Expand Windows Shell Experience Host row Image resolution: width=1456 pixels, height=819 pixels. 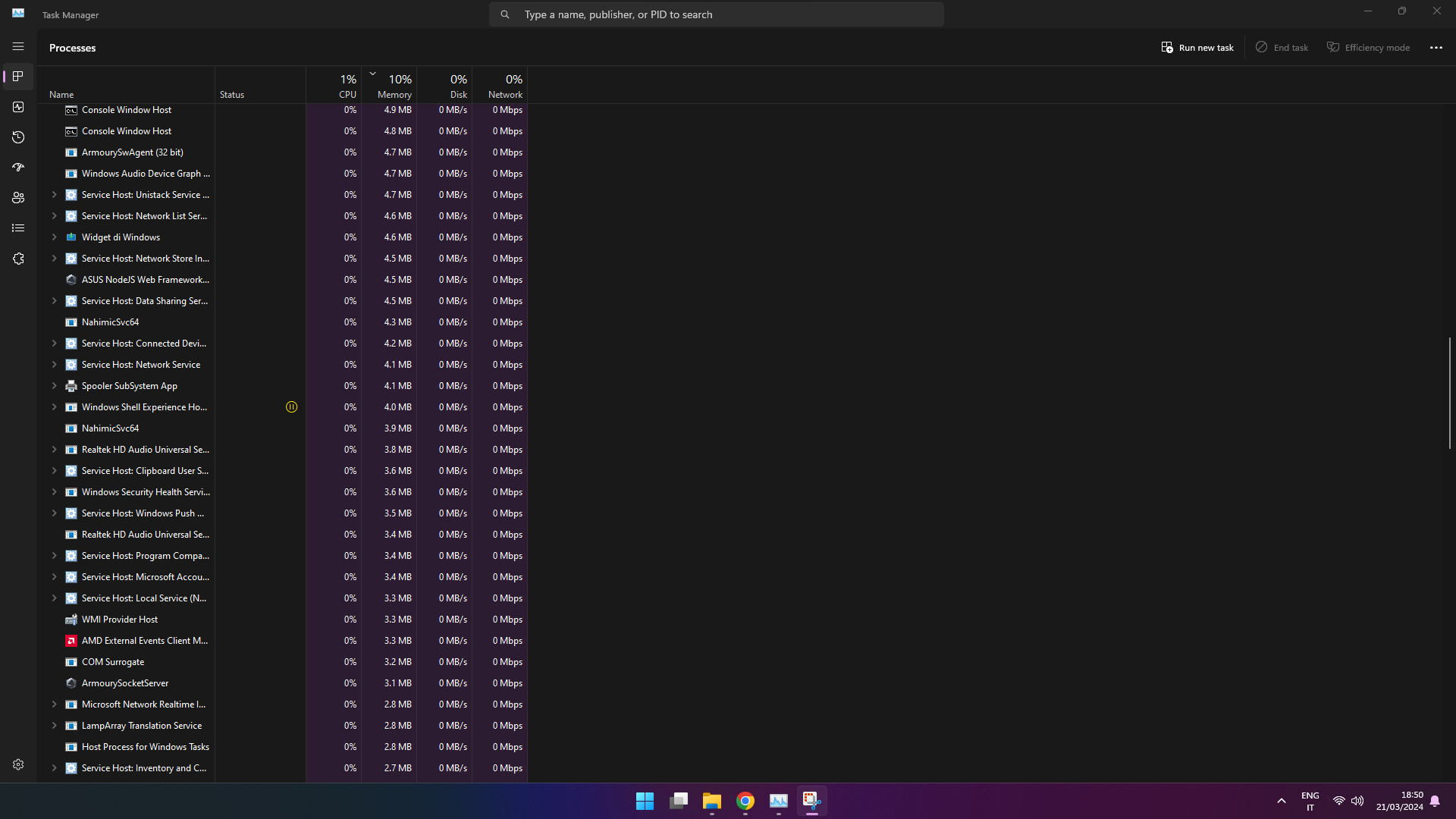pos(54,407)
